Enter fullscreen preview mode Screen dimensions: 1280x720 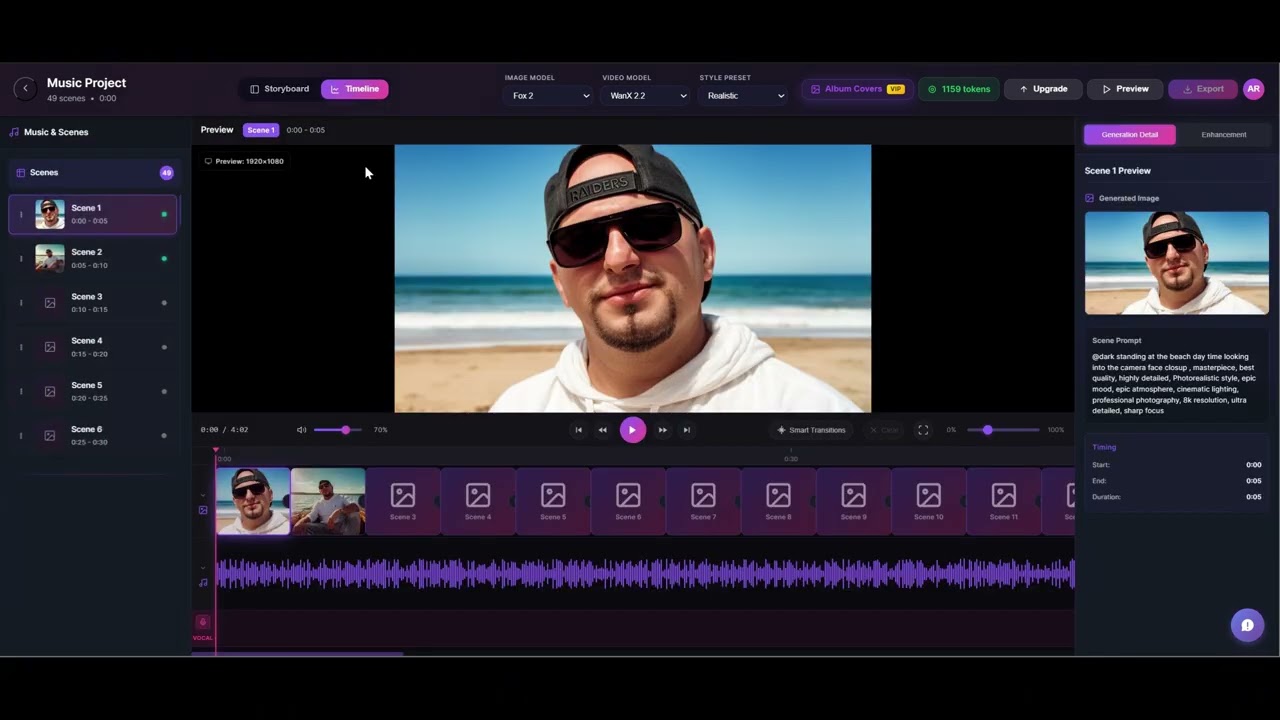[923, 430]
